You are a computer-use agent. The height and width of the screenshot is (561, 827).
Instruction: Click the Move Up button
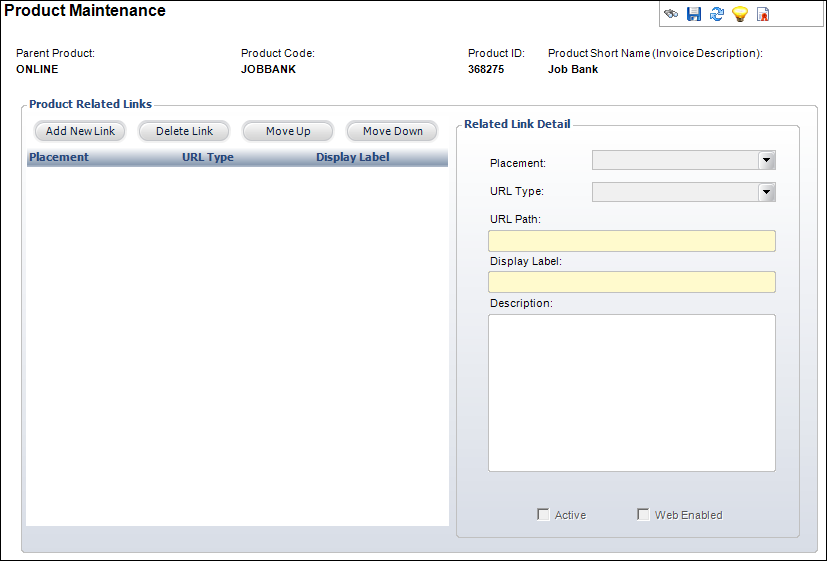(288, 131)
